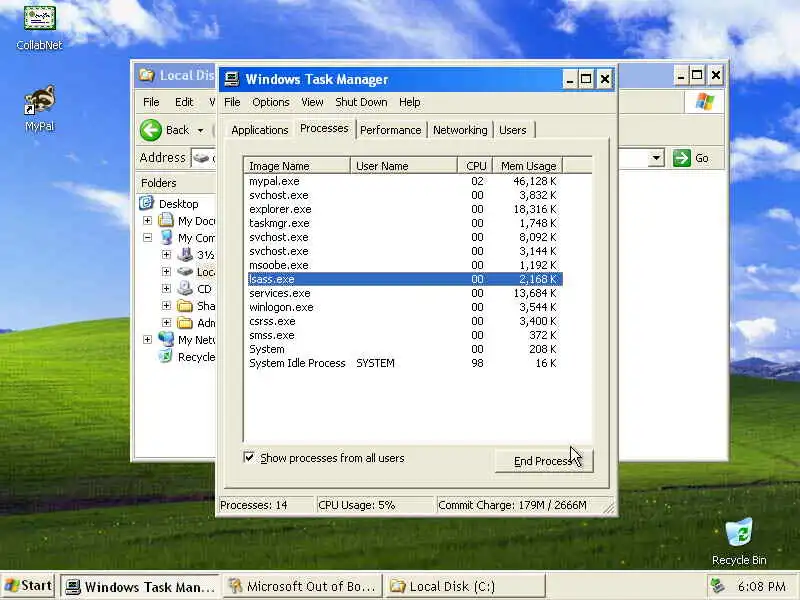Switch to the Networking tab

pyautogui.click(x=460, y=130)
